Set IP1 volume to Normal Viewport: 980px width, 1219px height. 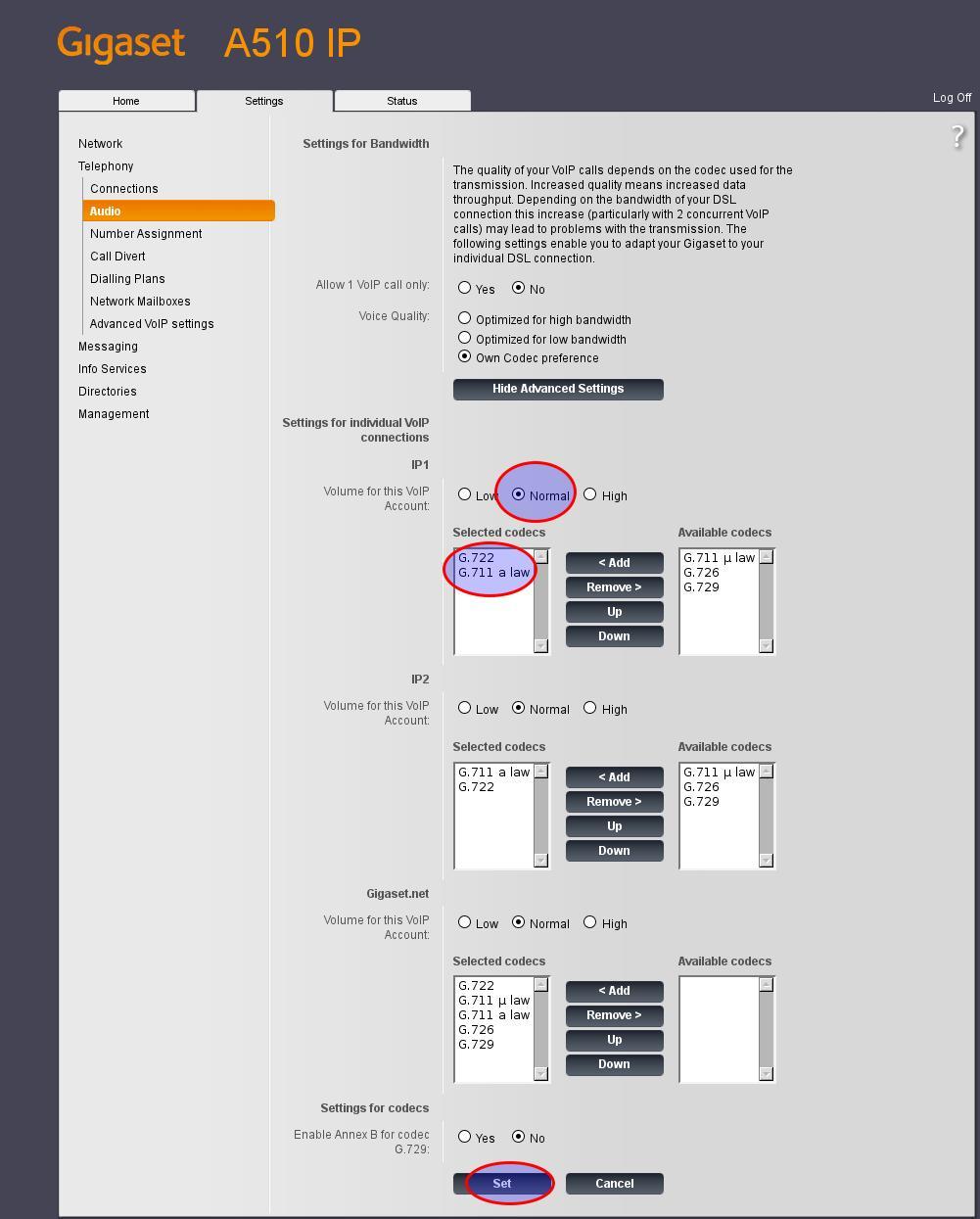(519, 494)
